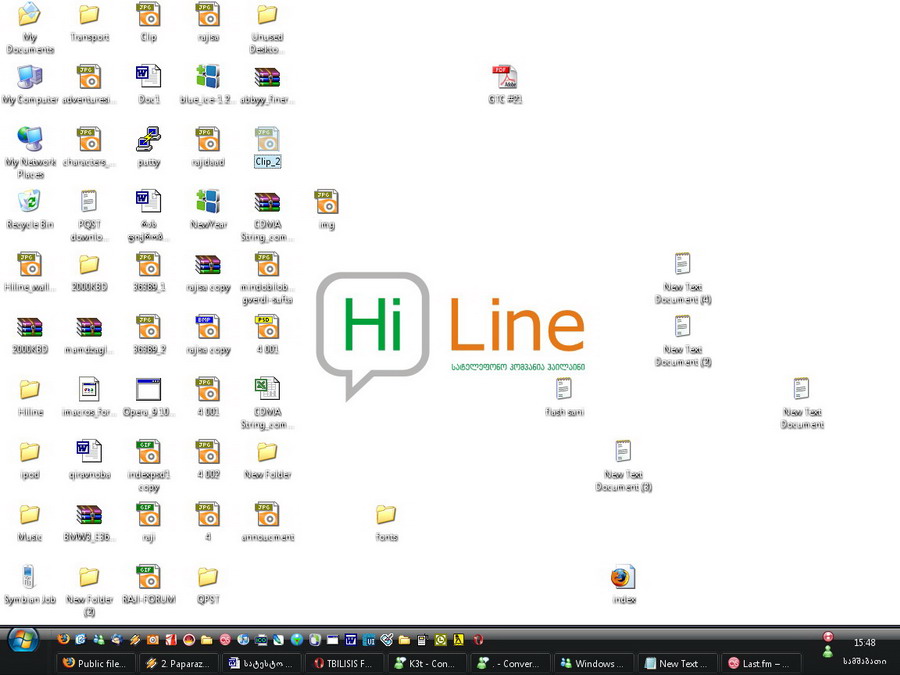Open the Symbian Job shortcut
Viewport: 900px width, 675px height.
tap(30, 577)
